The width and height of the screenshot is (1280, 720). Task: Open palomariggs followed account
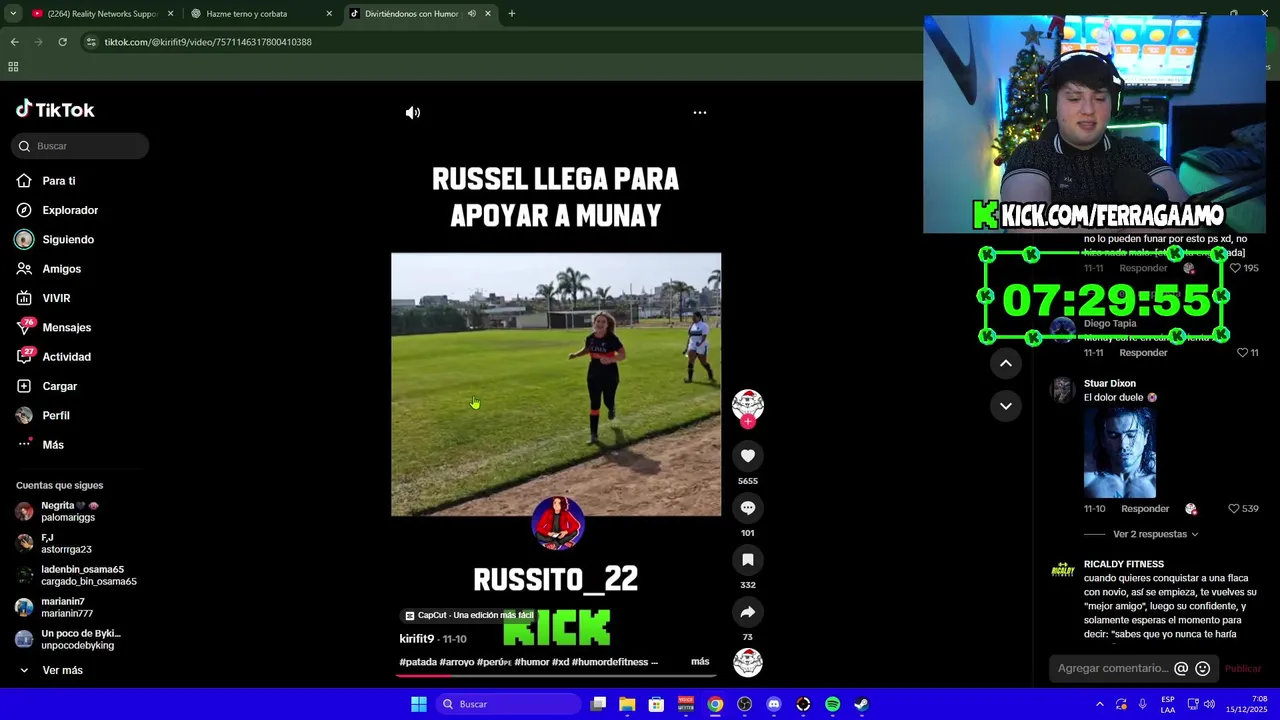pyautogui.click(x=68, y=512)
